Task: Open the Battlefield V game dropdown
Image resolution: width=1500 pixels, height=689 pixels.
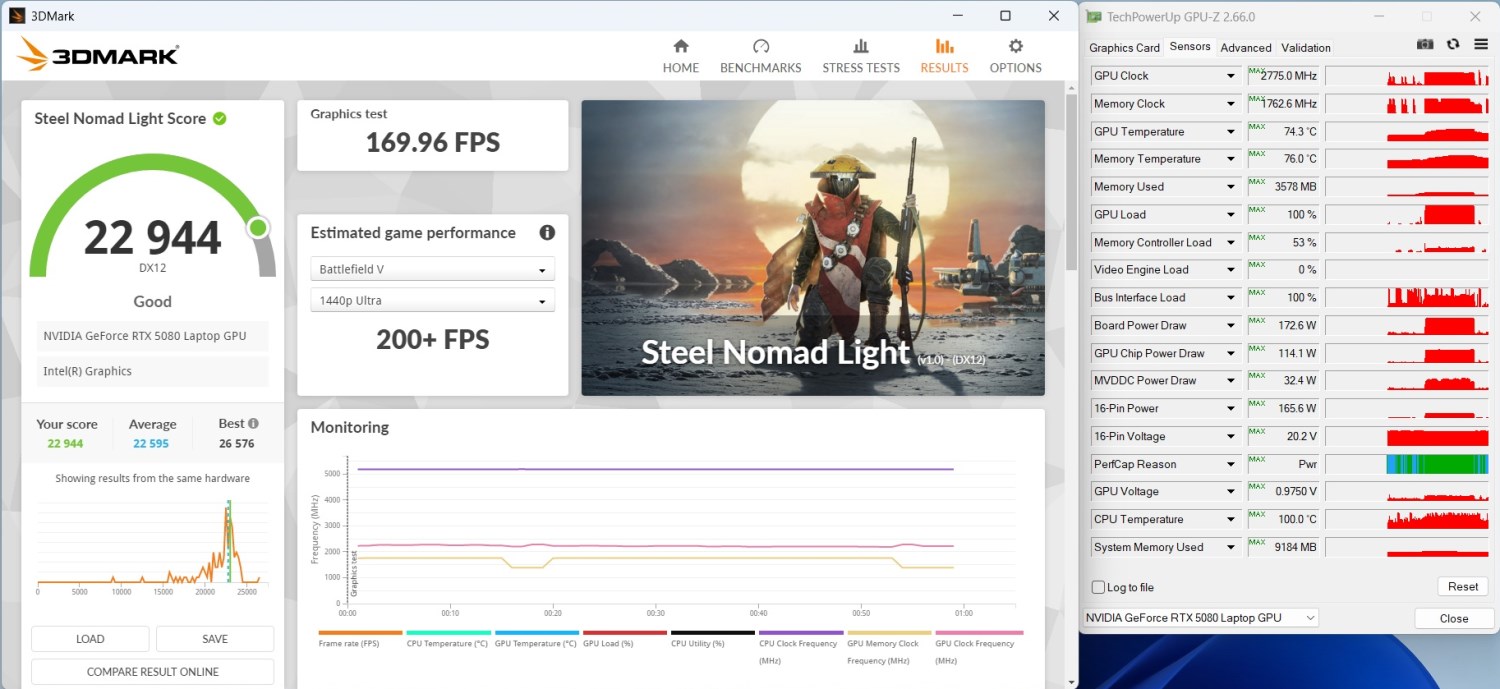Action: (x=433, y=270)
